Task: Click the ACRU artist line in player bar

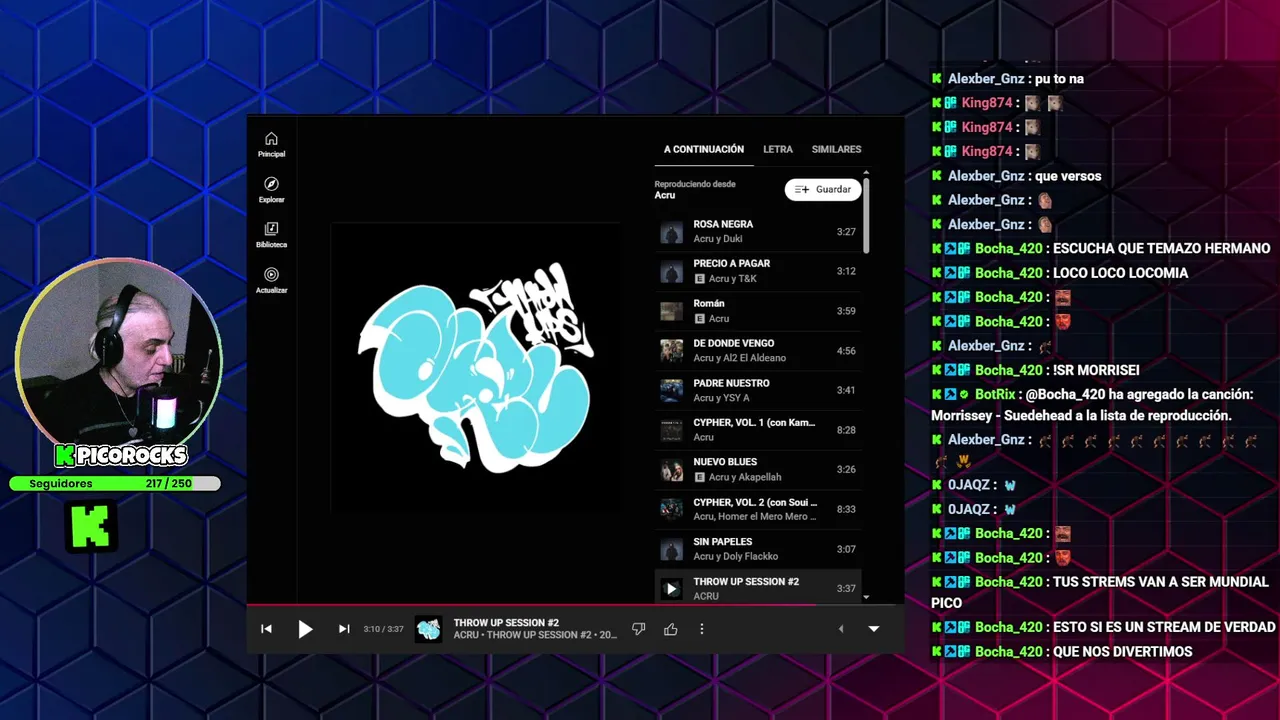Action: (535, 635)
